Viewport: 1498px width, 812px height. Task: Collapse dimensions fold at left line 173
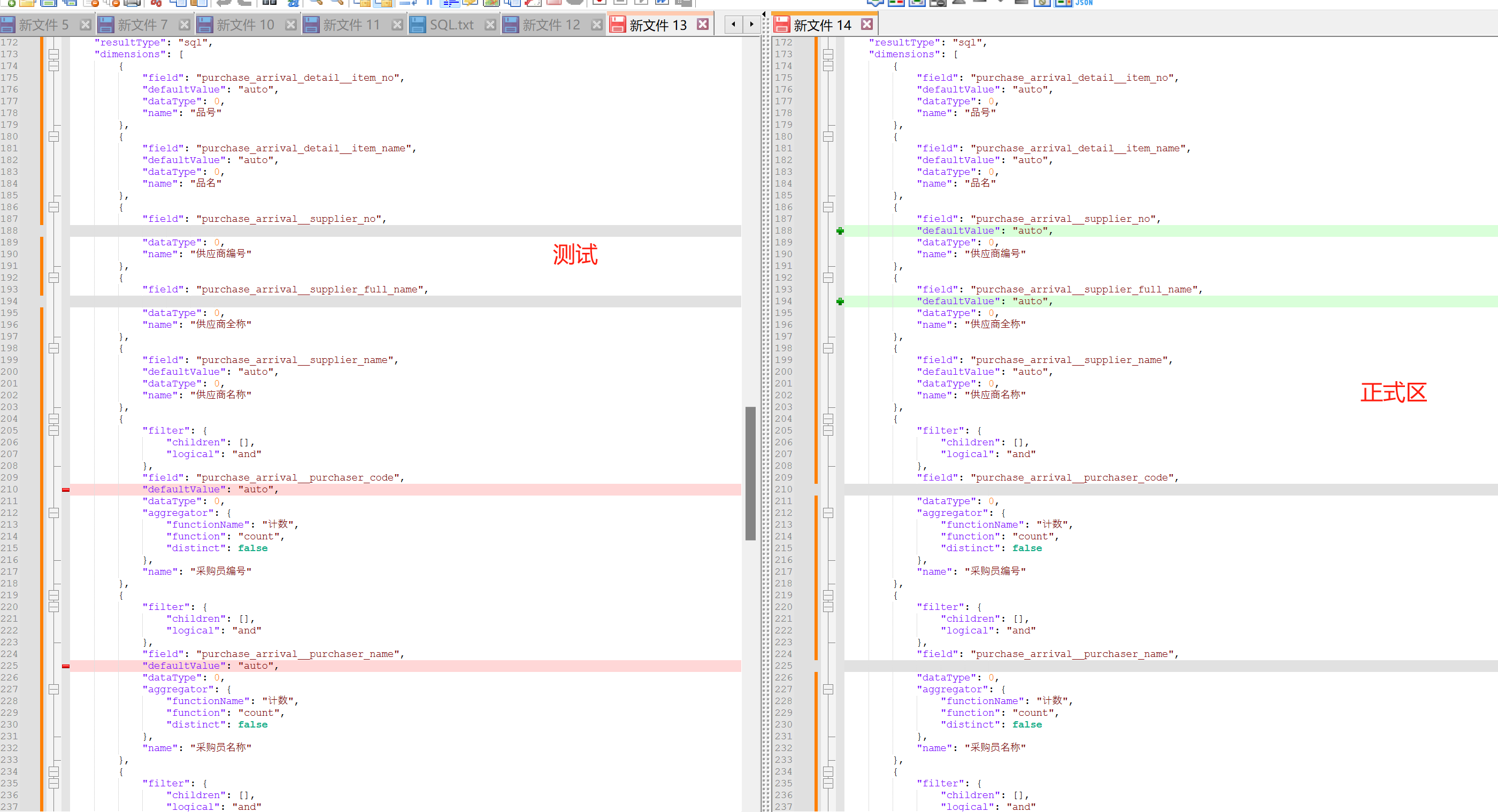click(54, 55)
